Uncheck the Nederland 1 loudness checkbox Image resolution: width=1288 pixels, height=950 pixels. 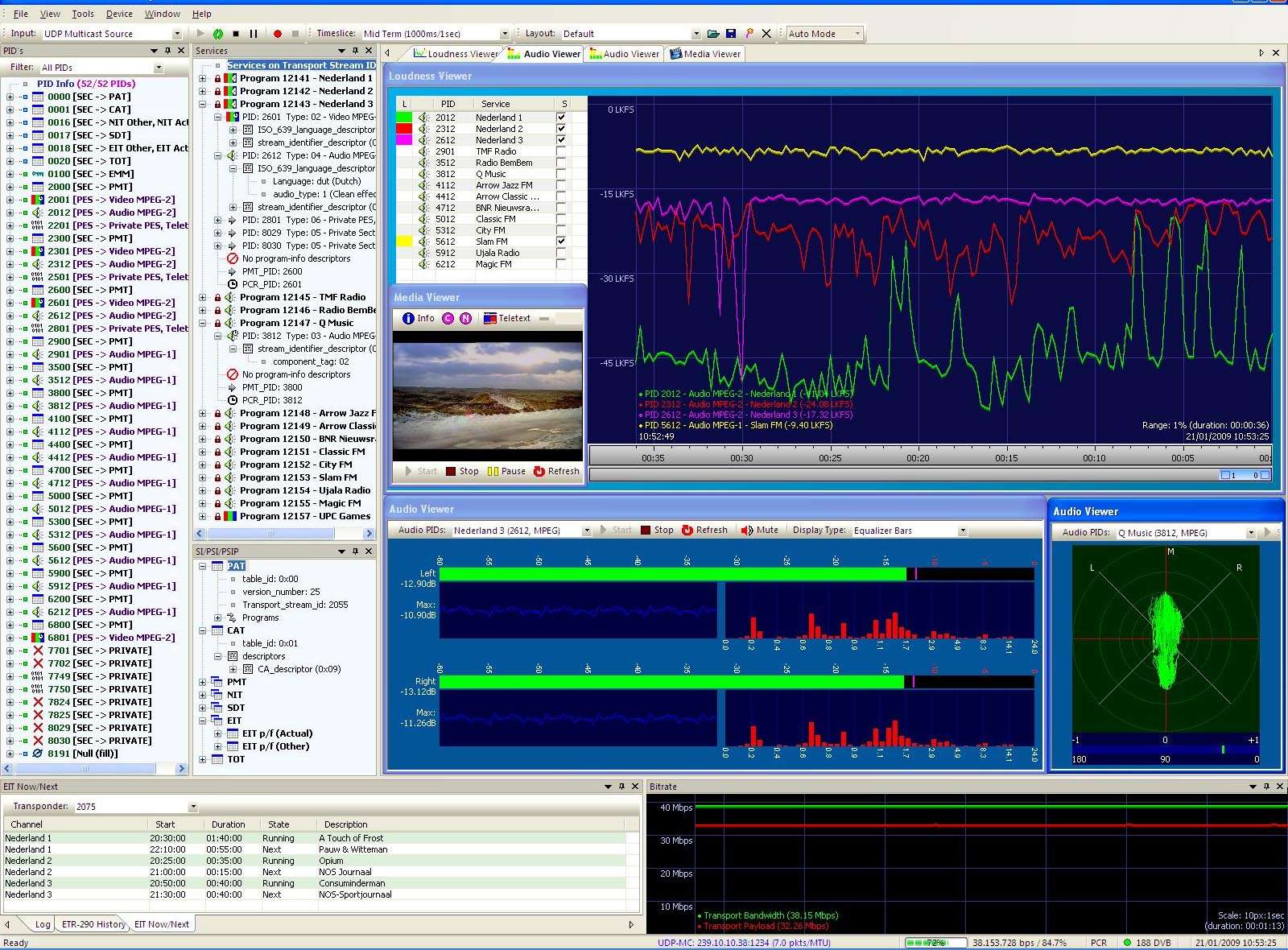pos(561,118)
